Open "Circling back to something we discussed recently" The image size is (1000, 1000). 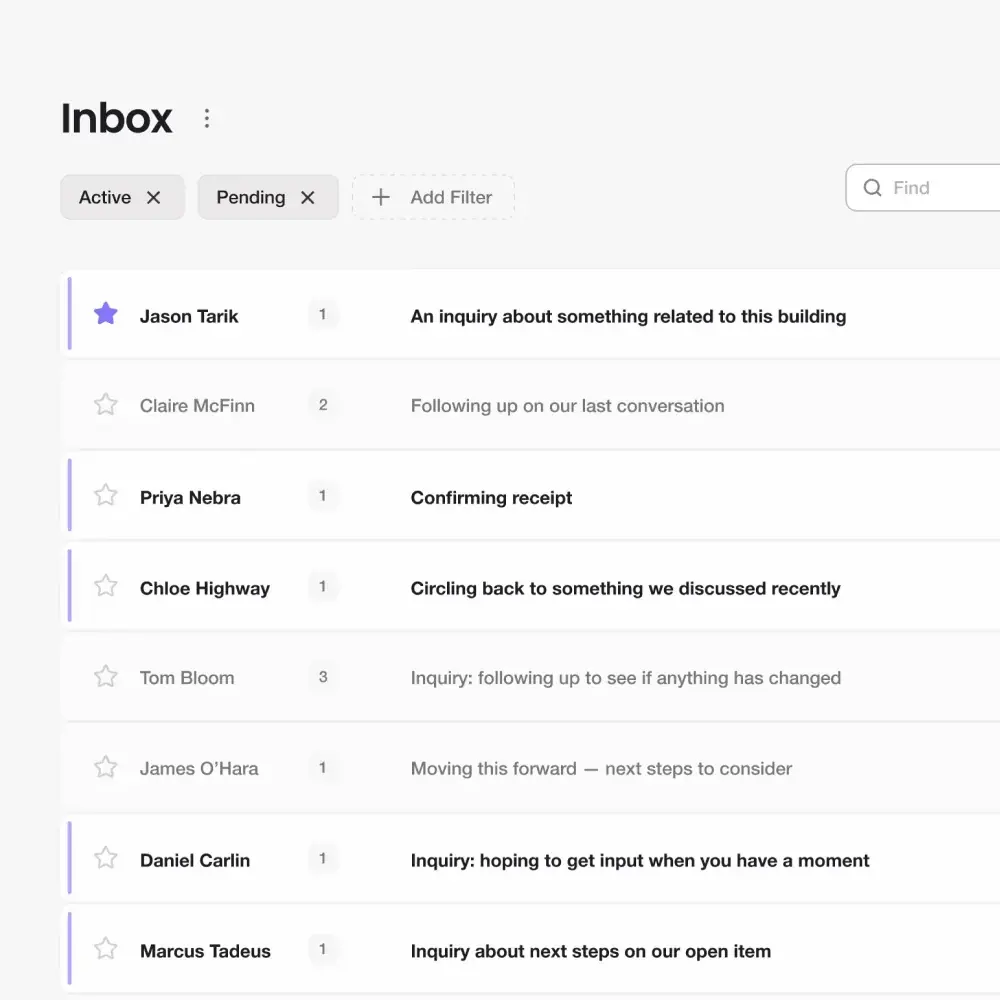625,588
